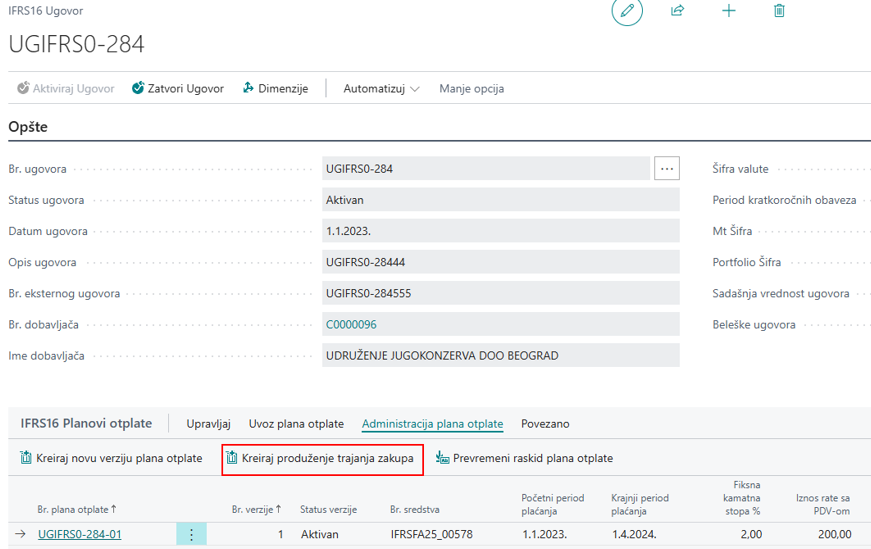Click the trash delete icon
The width and height of the screenshot is (871, 549).
click(x=779, y=11)
